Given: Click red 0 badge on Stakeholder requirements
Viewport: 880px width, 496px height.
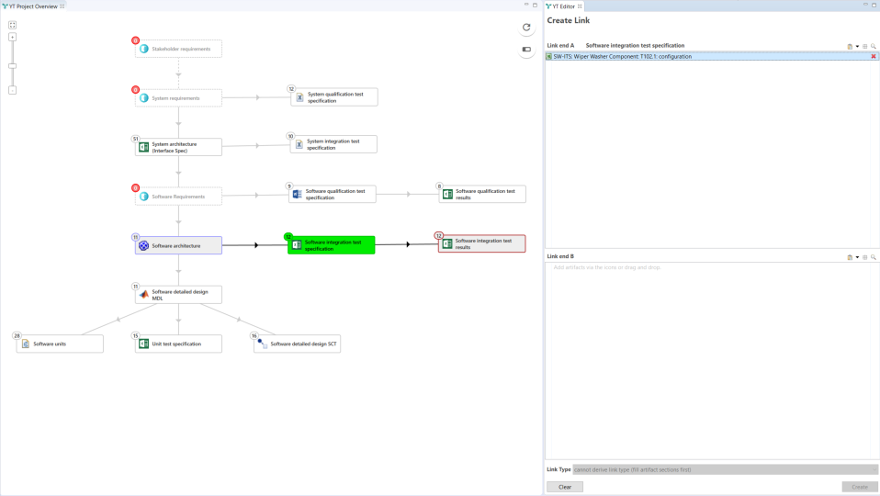Looking at the screenshot, I should coord(136,40).
